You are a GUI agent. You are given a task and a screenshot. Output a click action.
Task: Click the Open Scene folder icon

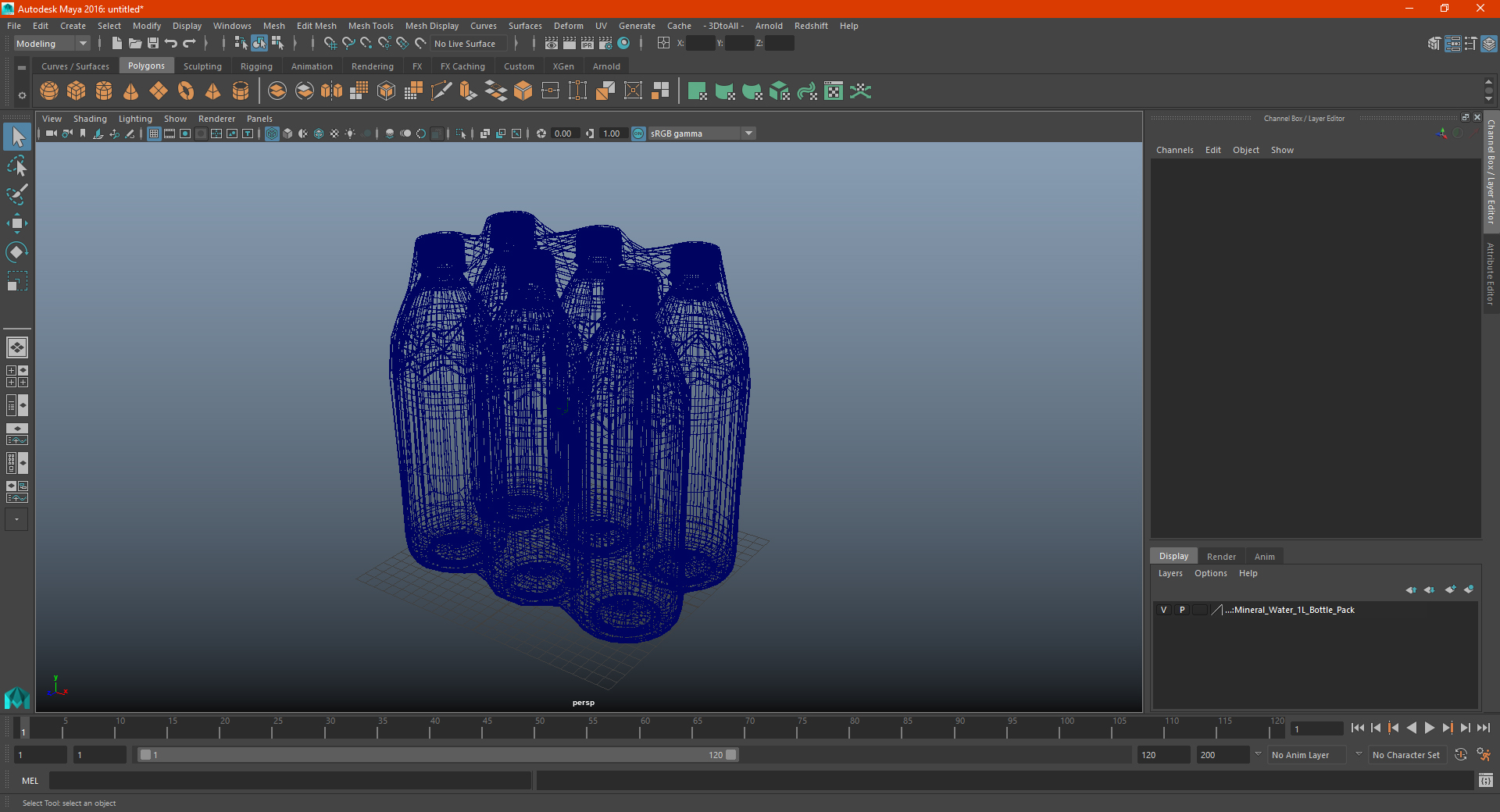click(x=135, y=44)
